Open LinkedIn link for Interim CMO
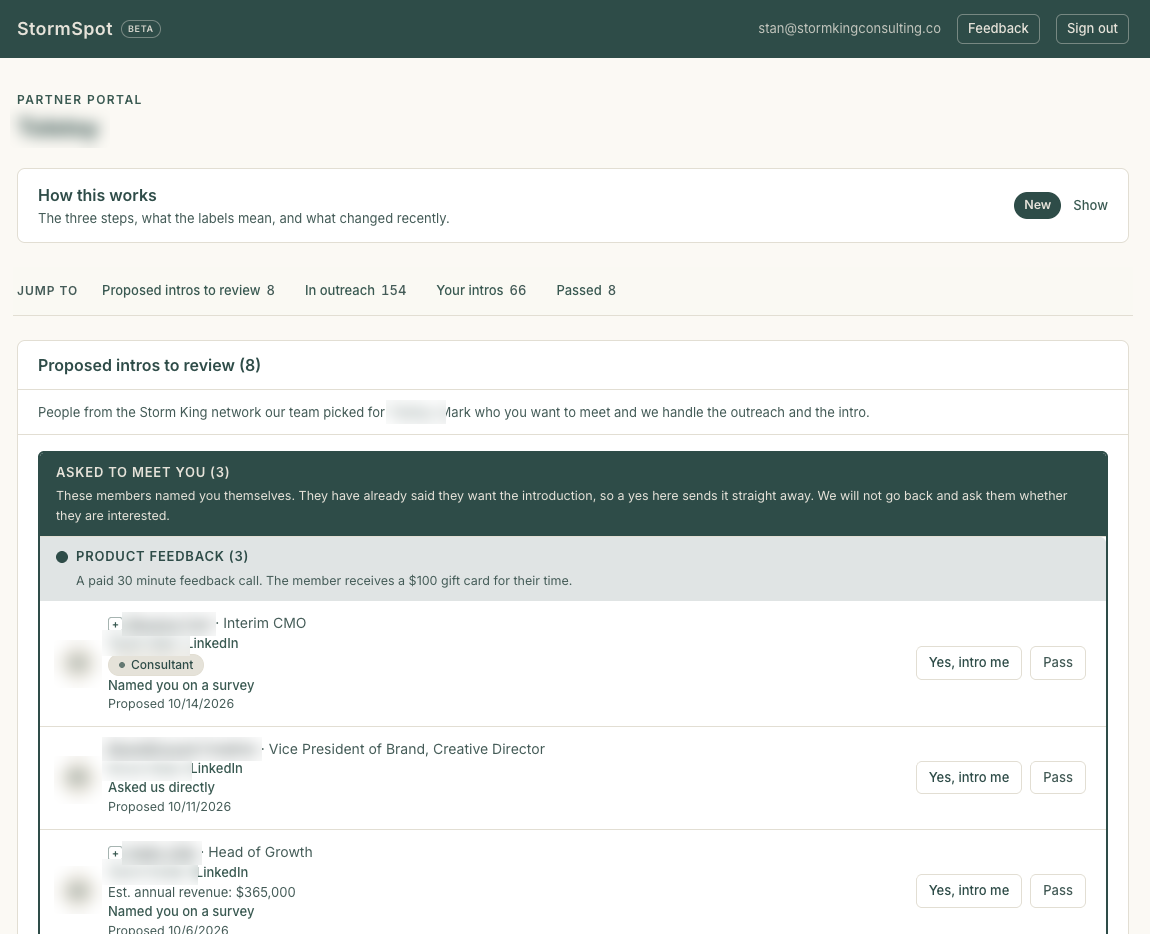 213,643
